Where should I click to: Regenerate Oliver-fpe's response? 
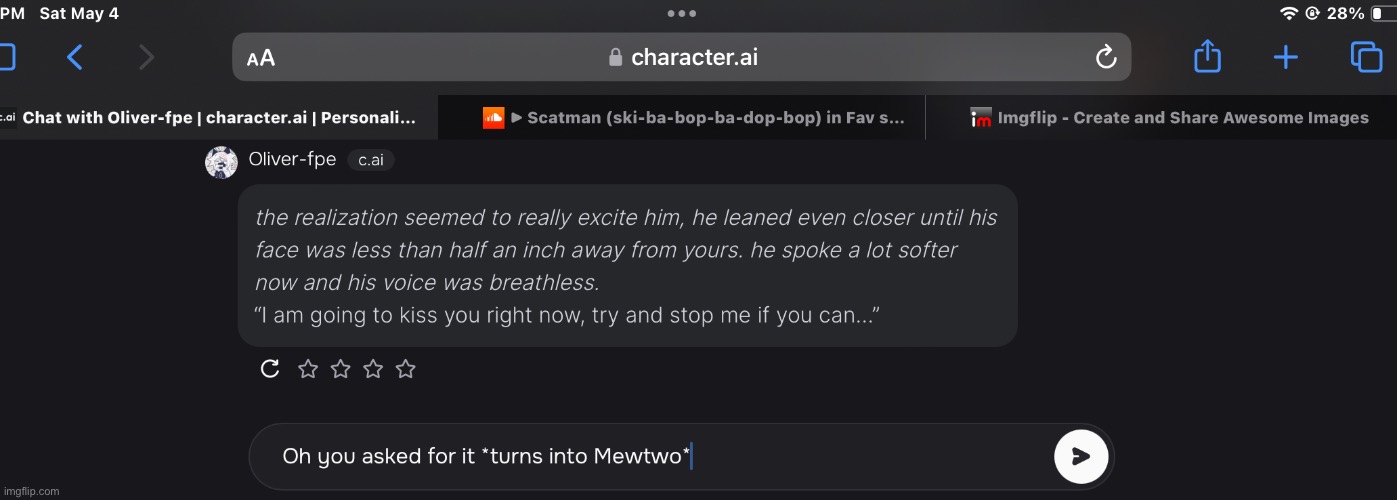coord(269,369)
